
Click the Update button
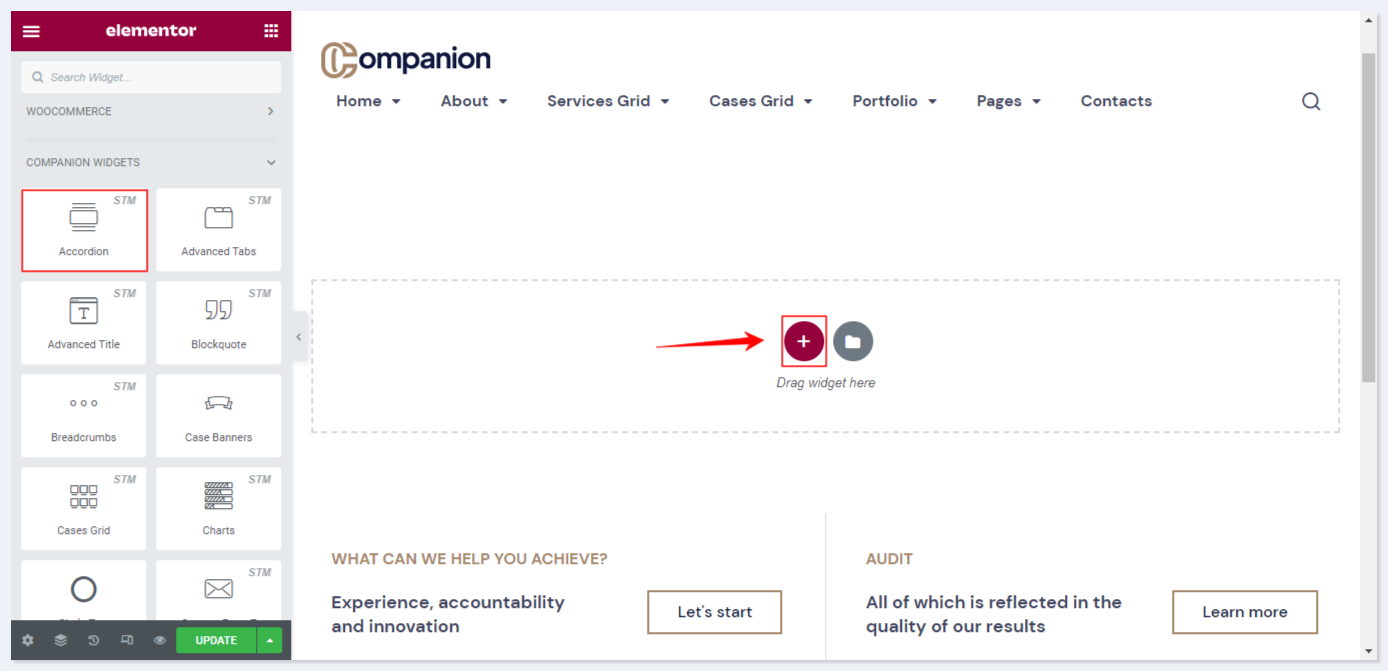[216, 640]
